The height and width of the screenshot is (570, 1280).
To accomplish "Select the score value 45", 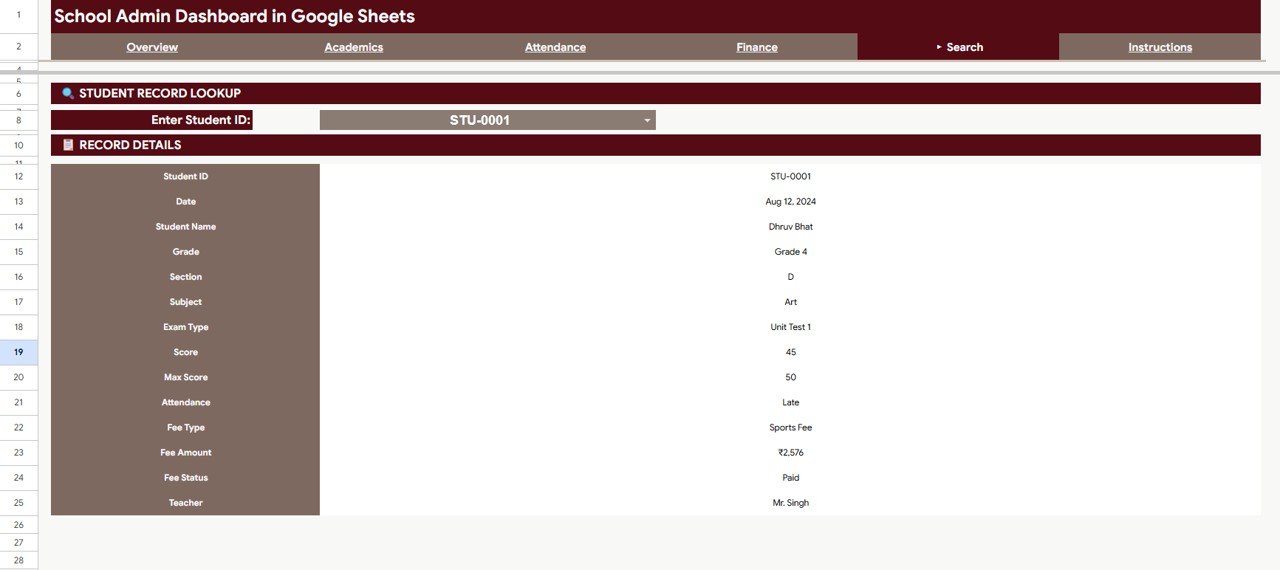I will (x=790, y=352).
